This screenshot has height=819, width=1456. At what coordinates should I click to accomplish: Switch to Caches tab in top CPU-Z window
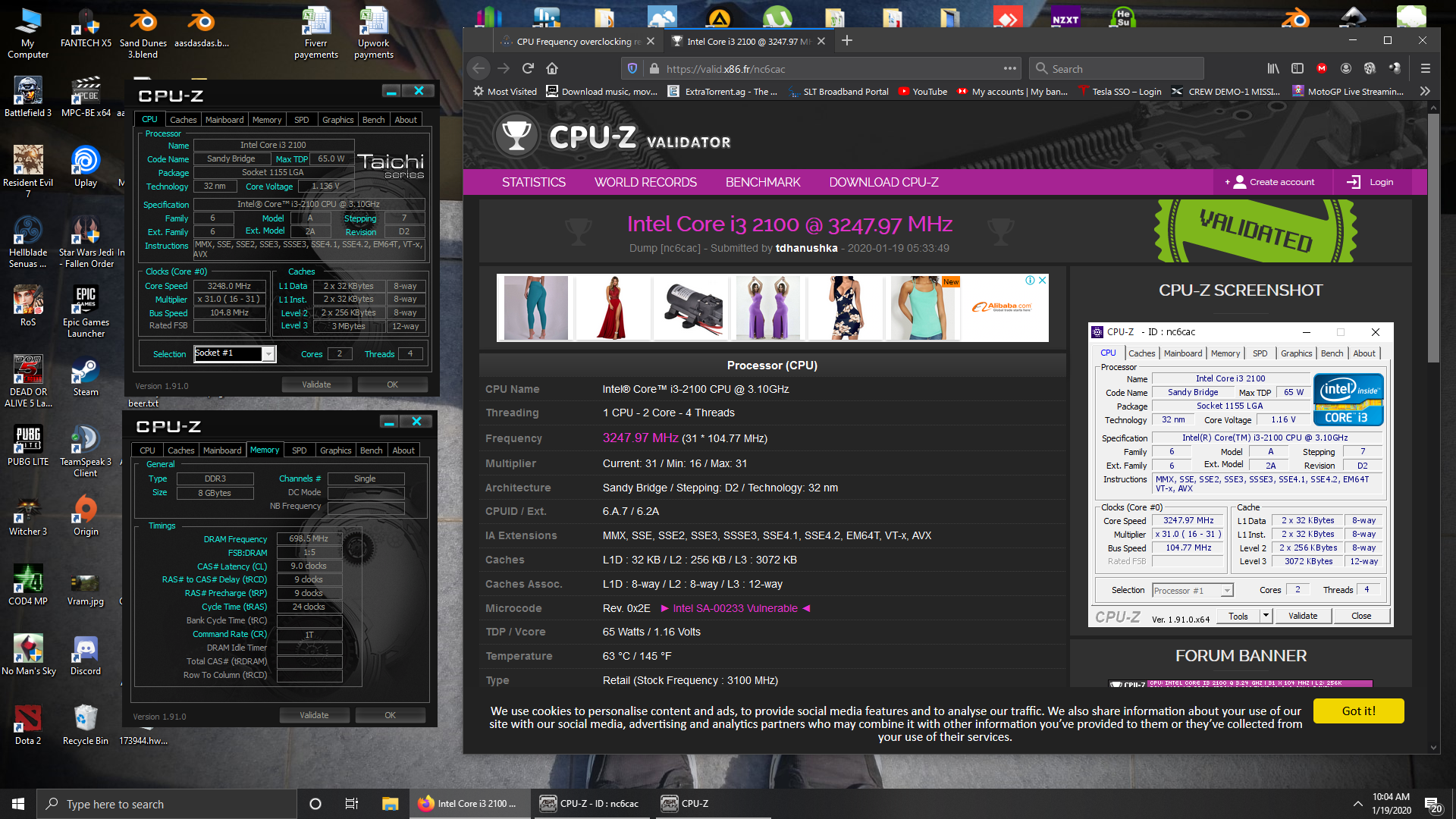[x=183, y=120]
